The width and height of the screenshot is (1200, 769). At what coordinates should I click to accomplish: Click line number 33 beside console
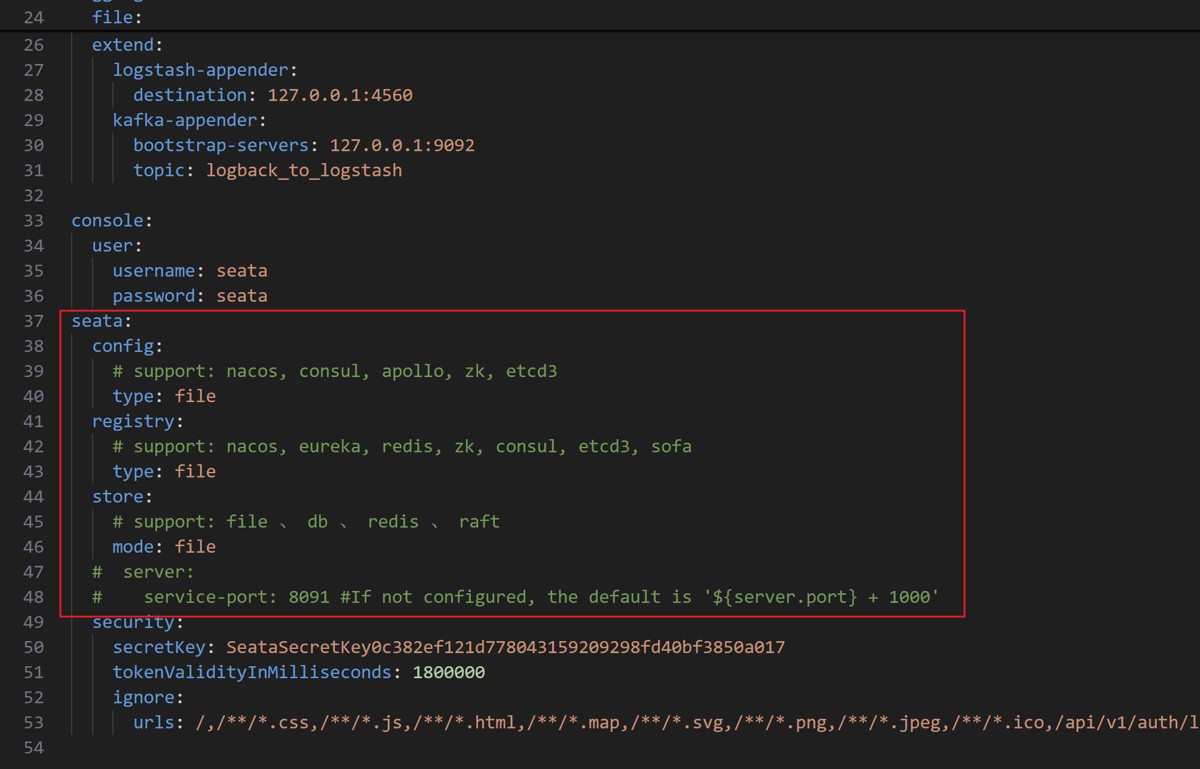click(x=32, y=220)
